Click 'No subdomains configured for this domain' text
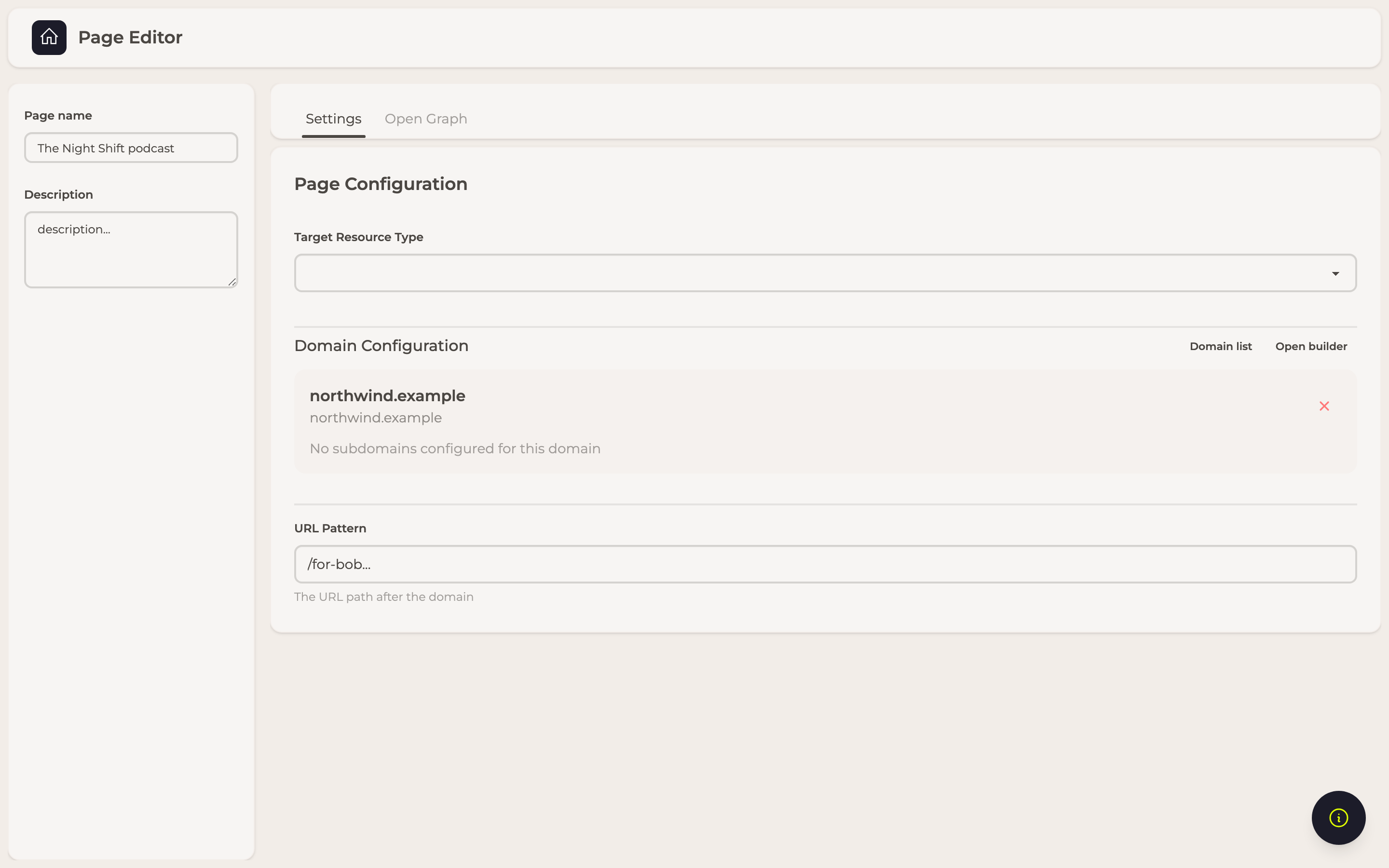Screen dimensions: 1389x868 (x=455, y=449)
